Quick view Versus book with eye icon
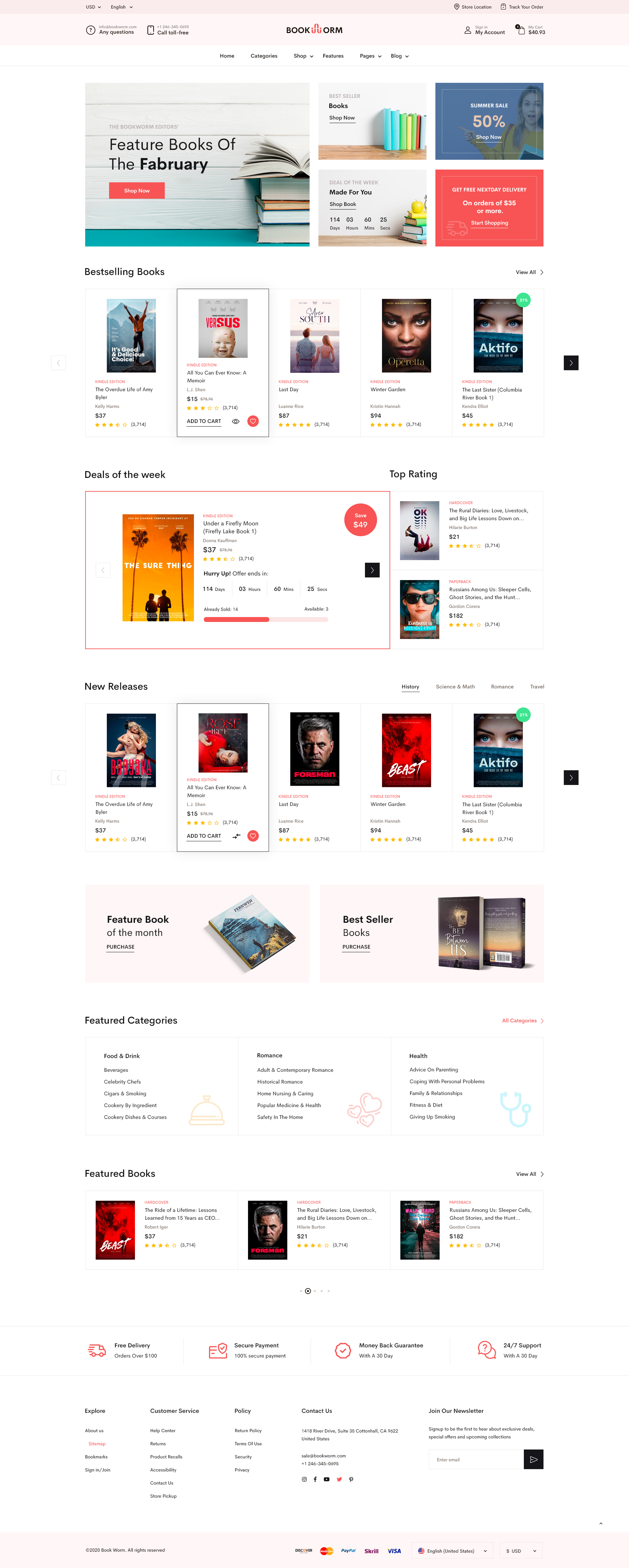Image resolution: width=629 pixels, height=1568 pixels. 236,421
